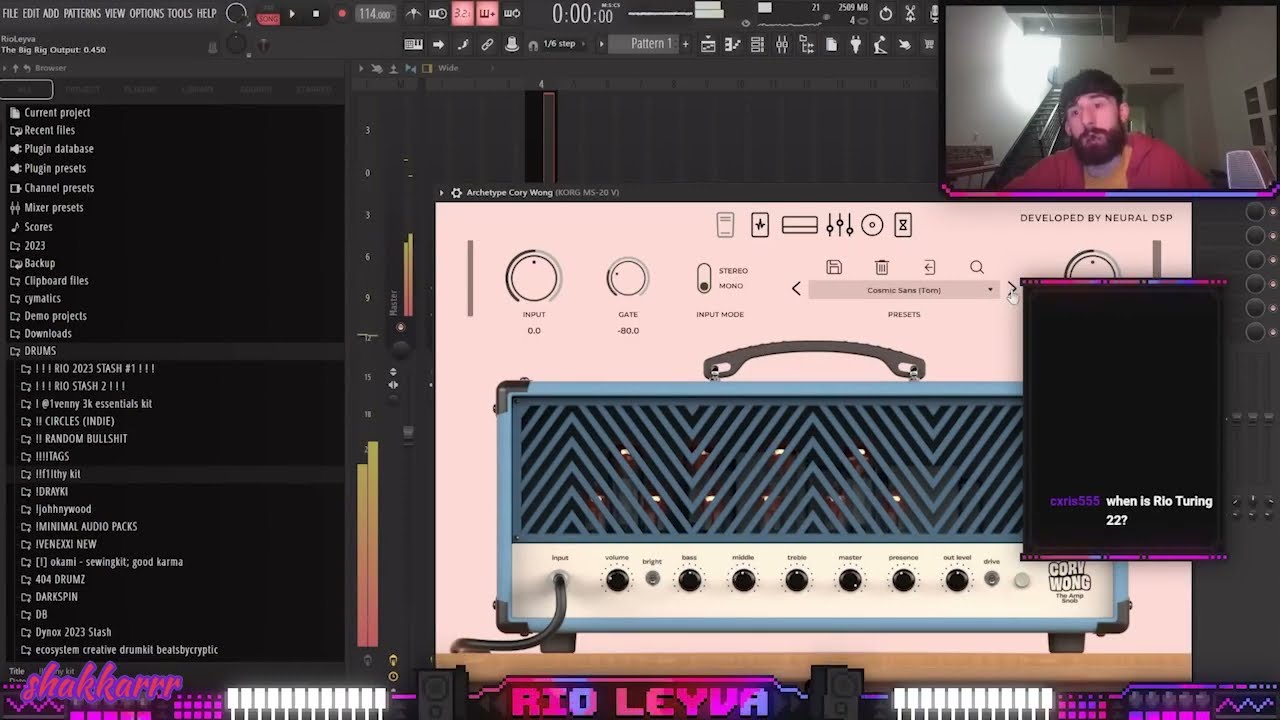Click the amp's treble knob
Image resolution: width=1280 pixels, height=720 pixels.
click(797, 580)
